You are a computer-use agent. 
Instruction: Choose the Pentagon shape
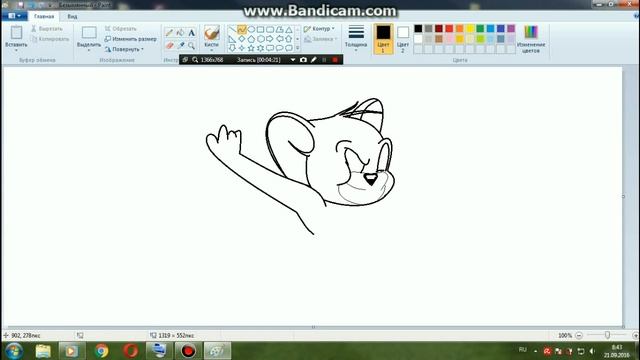pos(251,39)
